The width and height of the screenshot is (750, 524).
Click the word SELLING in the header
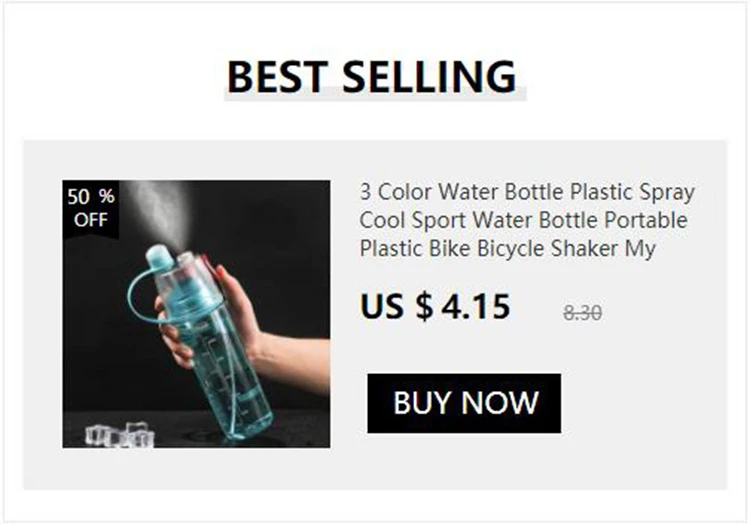430,76
